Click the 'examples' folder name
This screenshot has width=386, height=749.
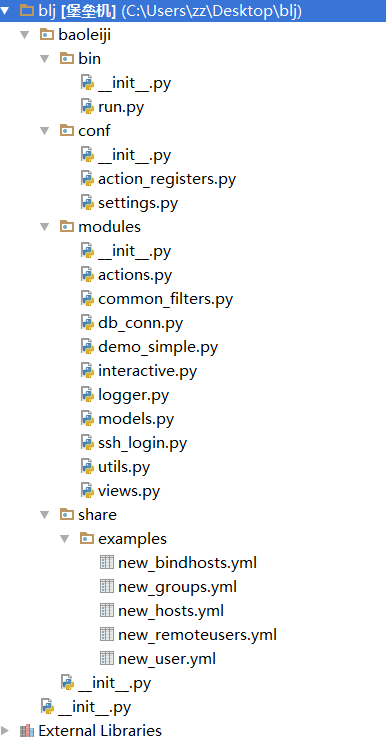132,539
